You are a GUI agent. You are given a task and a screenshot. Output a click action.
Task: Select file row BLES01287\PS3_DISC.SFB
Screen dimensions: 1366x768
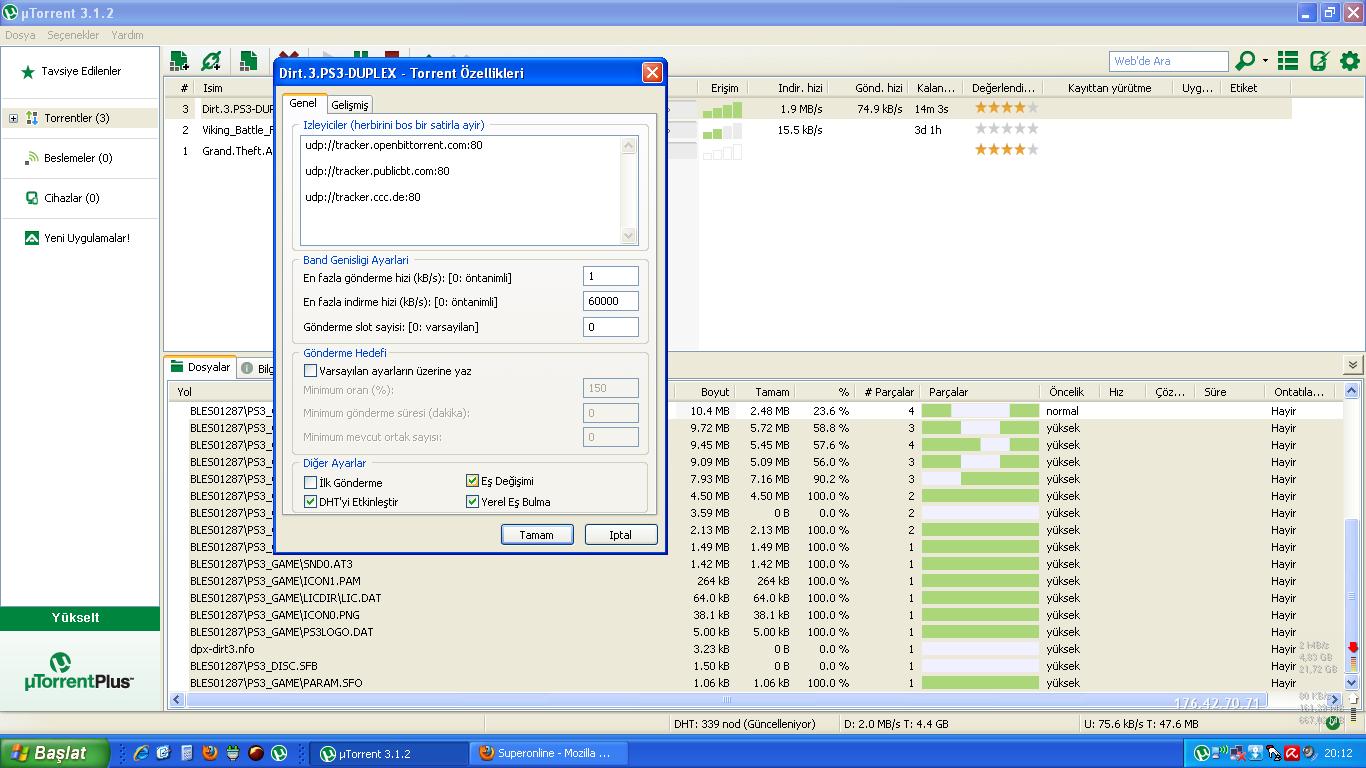(755, 666)
